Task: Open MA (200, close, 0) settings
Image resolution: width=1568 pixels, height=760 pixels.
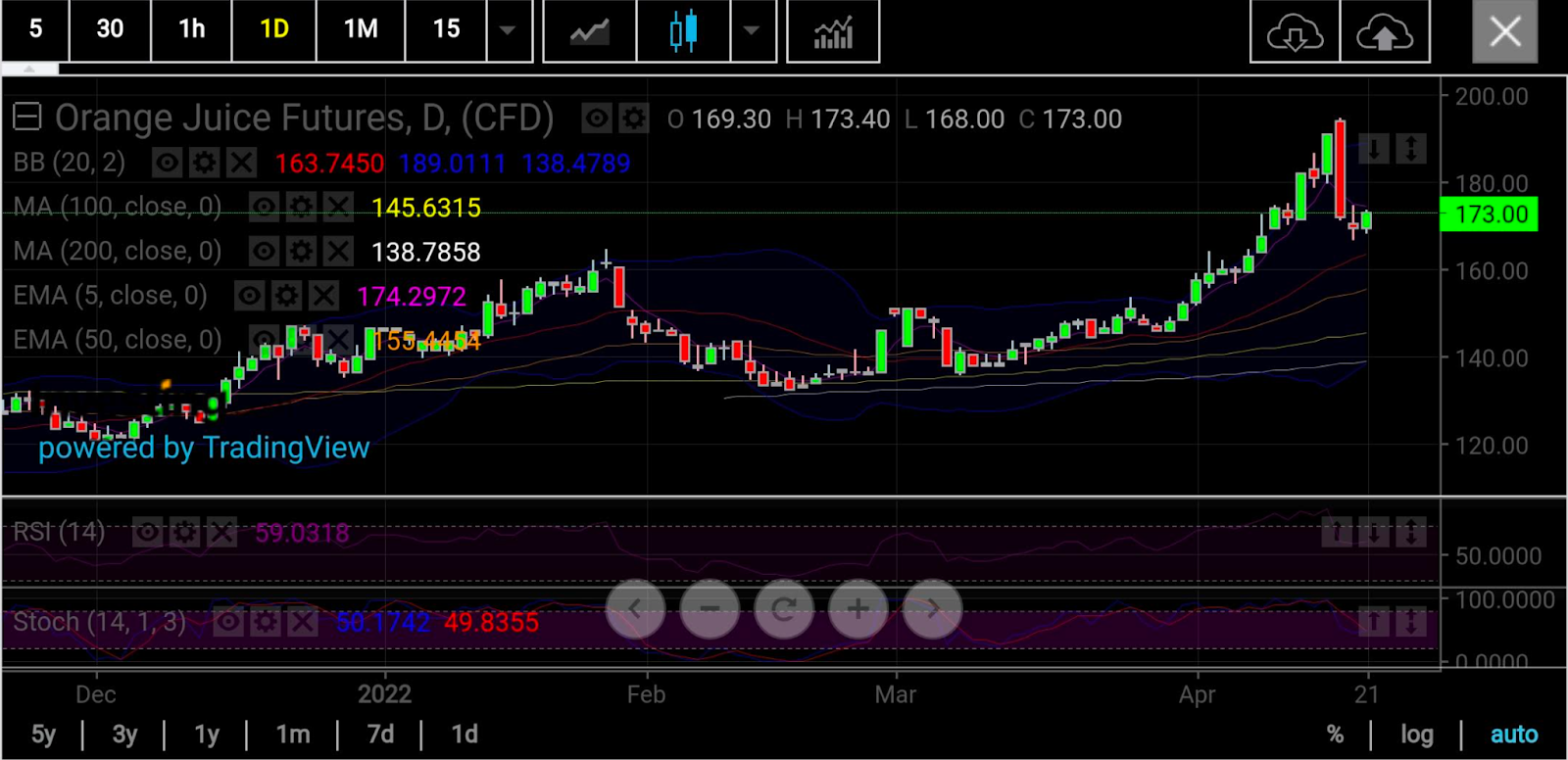Action: [301, 252]
